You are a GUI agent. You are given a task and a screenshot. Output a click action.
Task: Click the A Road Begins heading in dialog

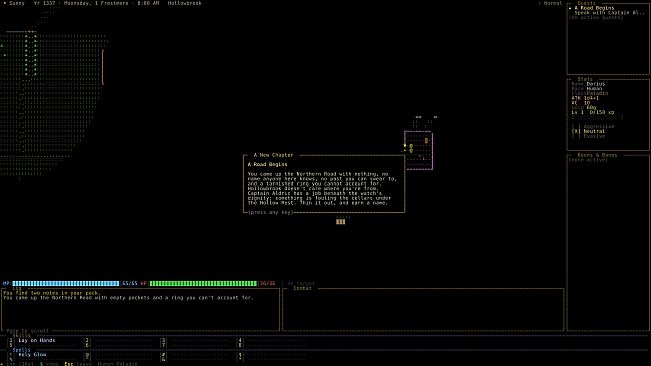267,165
